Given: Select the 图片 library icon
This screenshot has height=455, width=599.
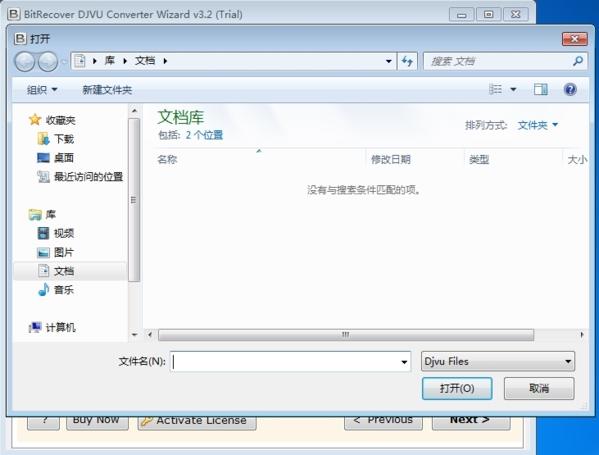Looking at the screenshot, I should 43,252.
